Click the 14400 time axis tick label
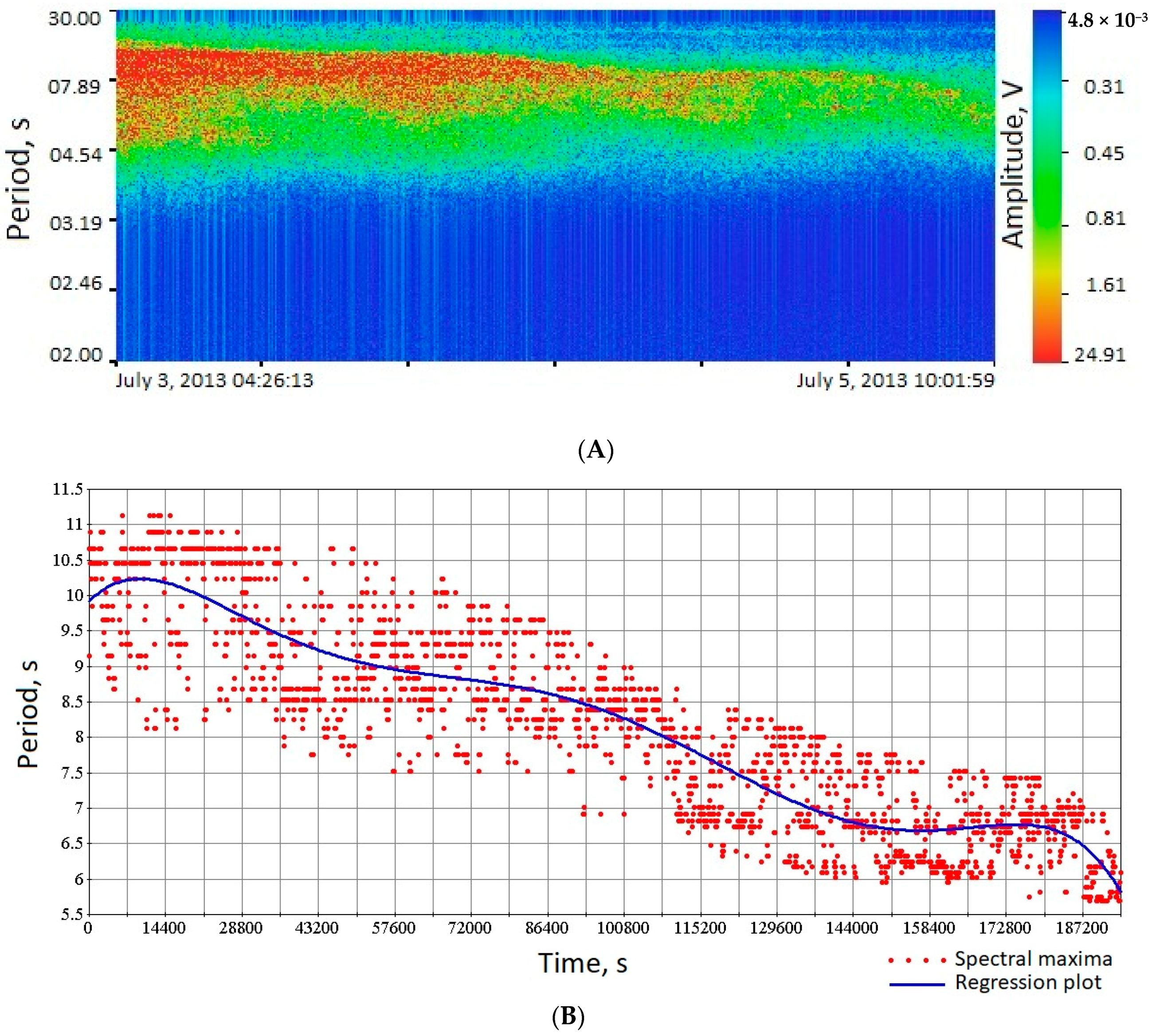Screen dimensions: 1152x1036 (164, 928)
